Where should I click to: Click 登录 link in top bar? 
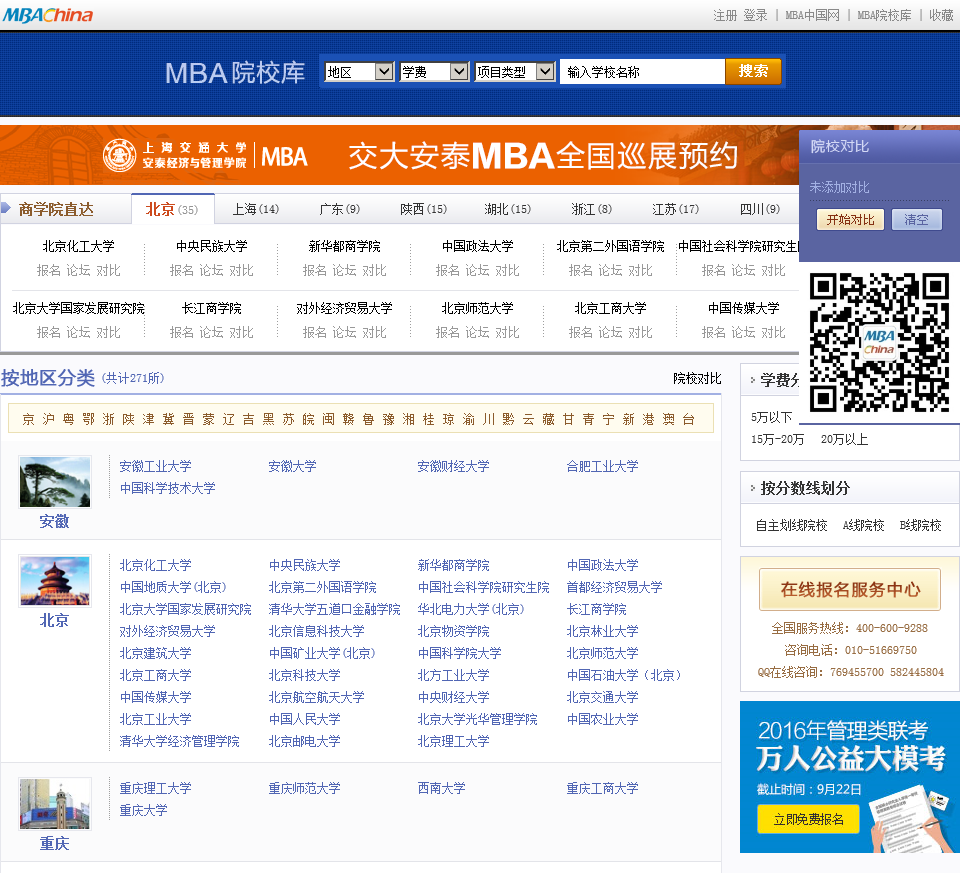click(756, 15)
